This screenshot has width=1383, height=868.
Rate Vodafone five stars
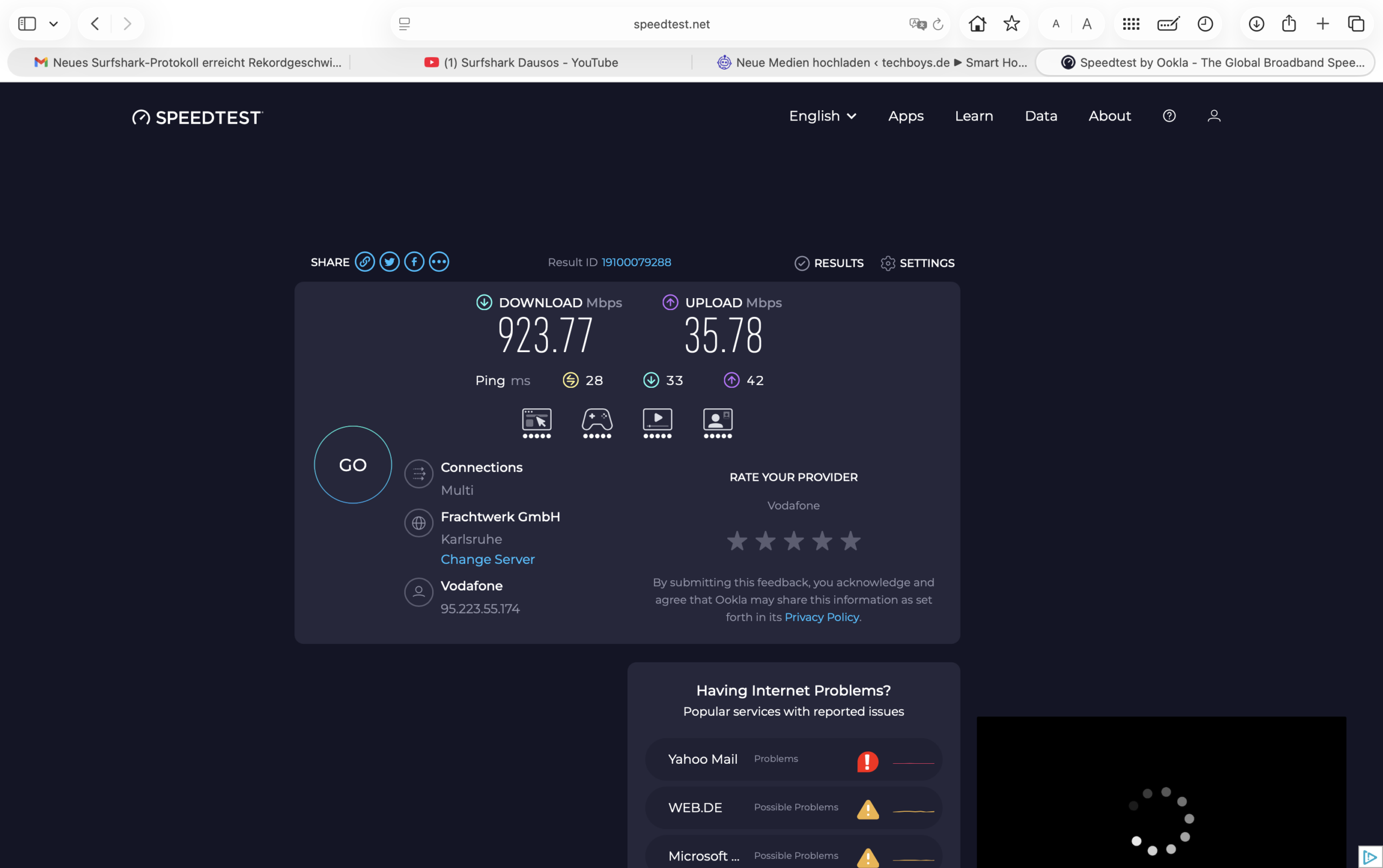[850, 540]
